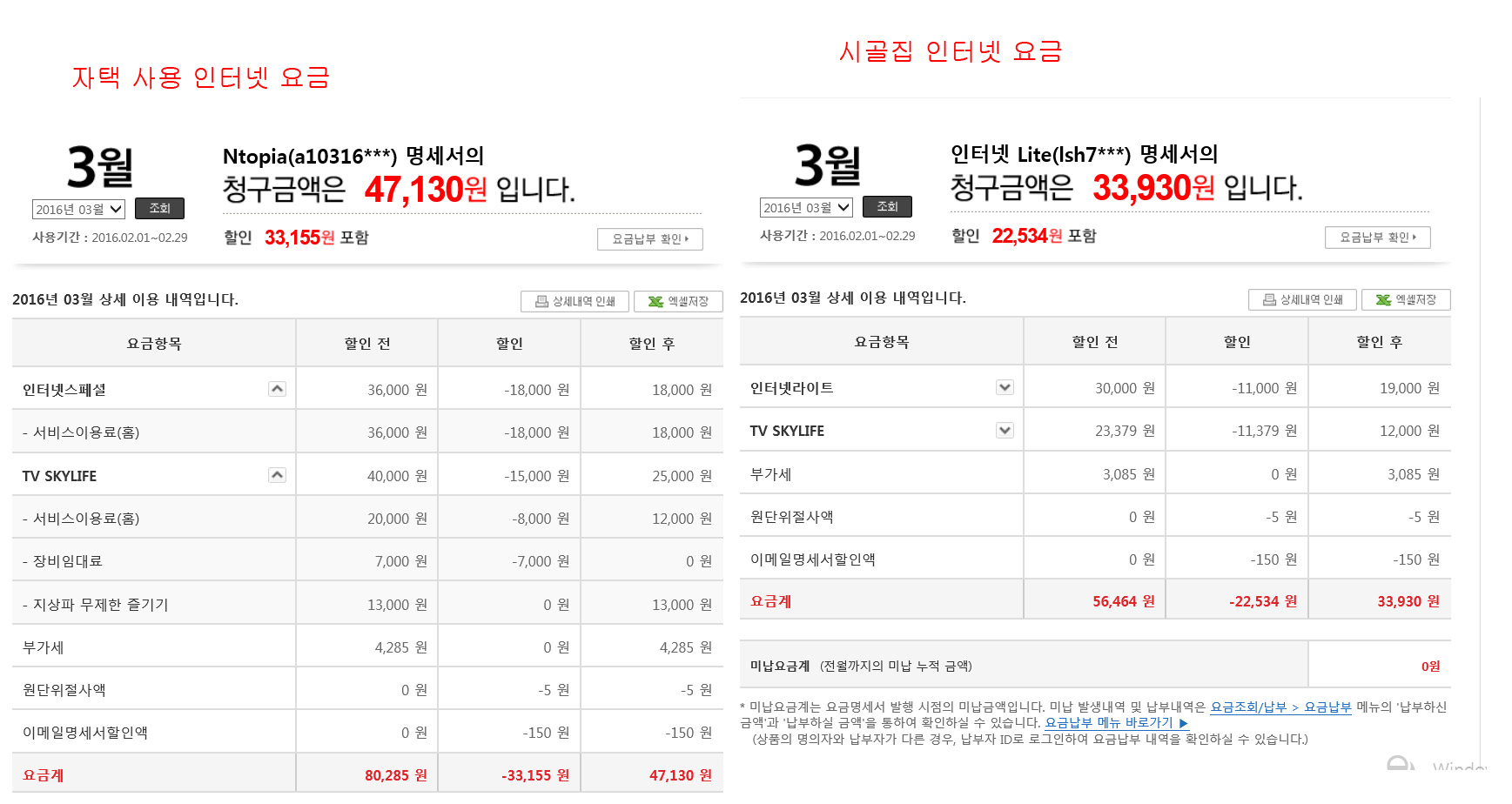Open the left 2016년 03월 month dropdown

[78, 209]
